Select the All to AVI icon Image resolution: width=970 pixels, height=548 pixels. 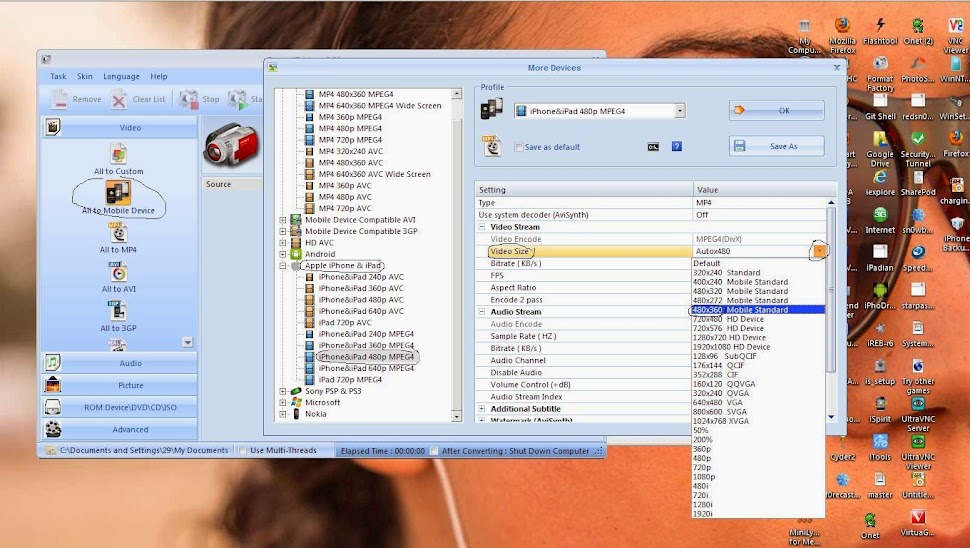118,272
